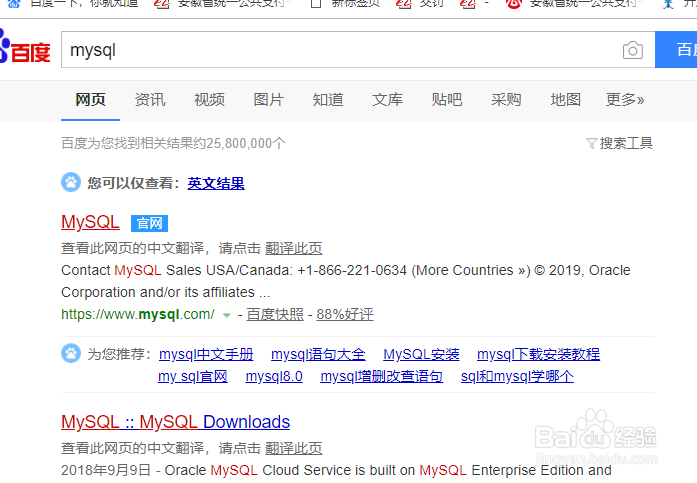
Task: Click the blue Baidu search button
Action: [x=676, y=50]
